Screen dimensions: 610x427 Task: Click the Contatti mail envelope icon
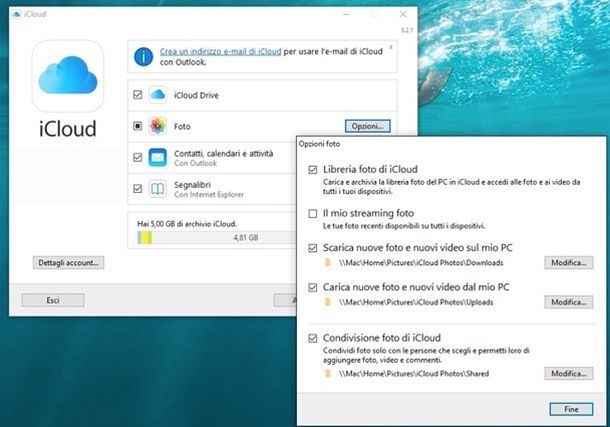(x=158, y=158)
